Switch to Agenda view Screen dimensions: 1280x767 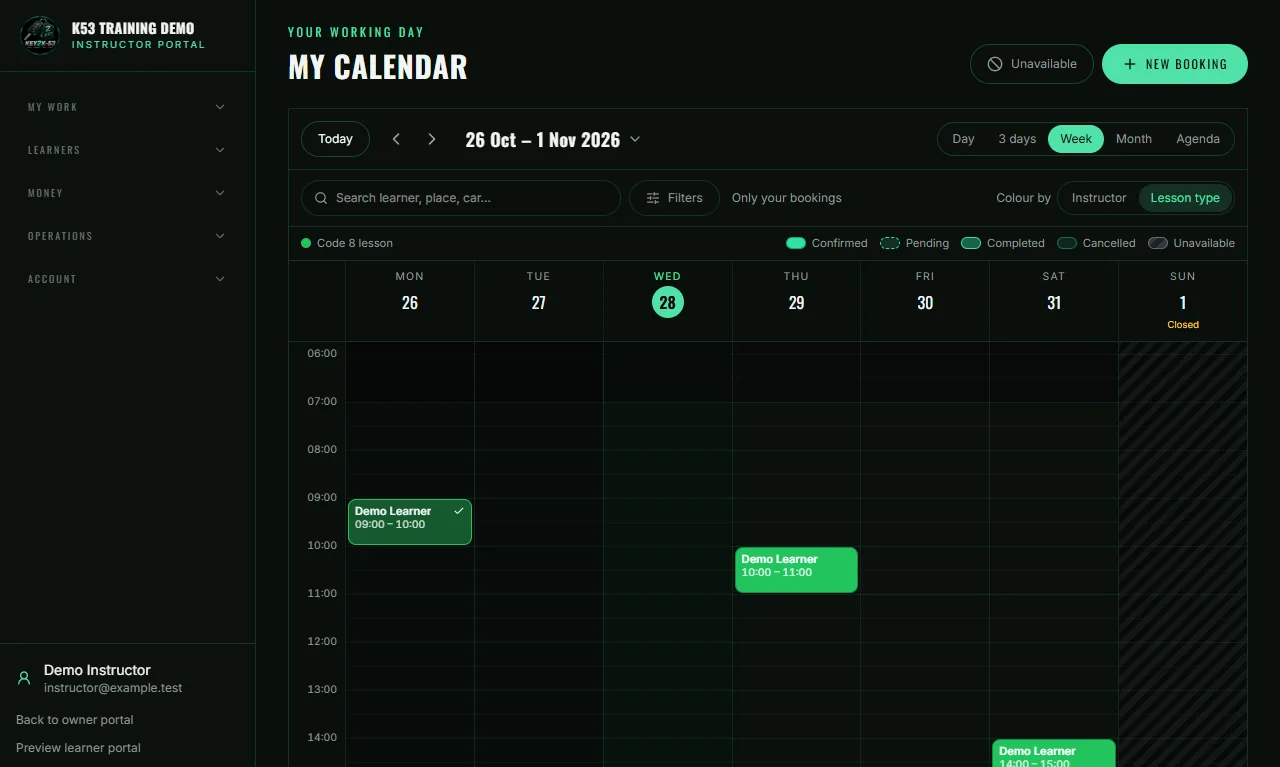pos(1198,139)
